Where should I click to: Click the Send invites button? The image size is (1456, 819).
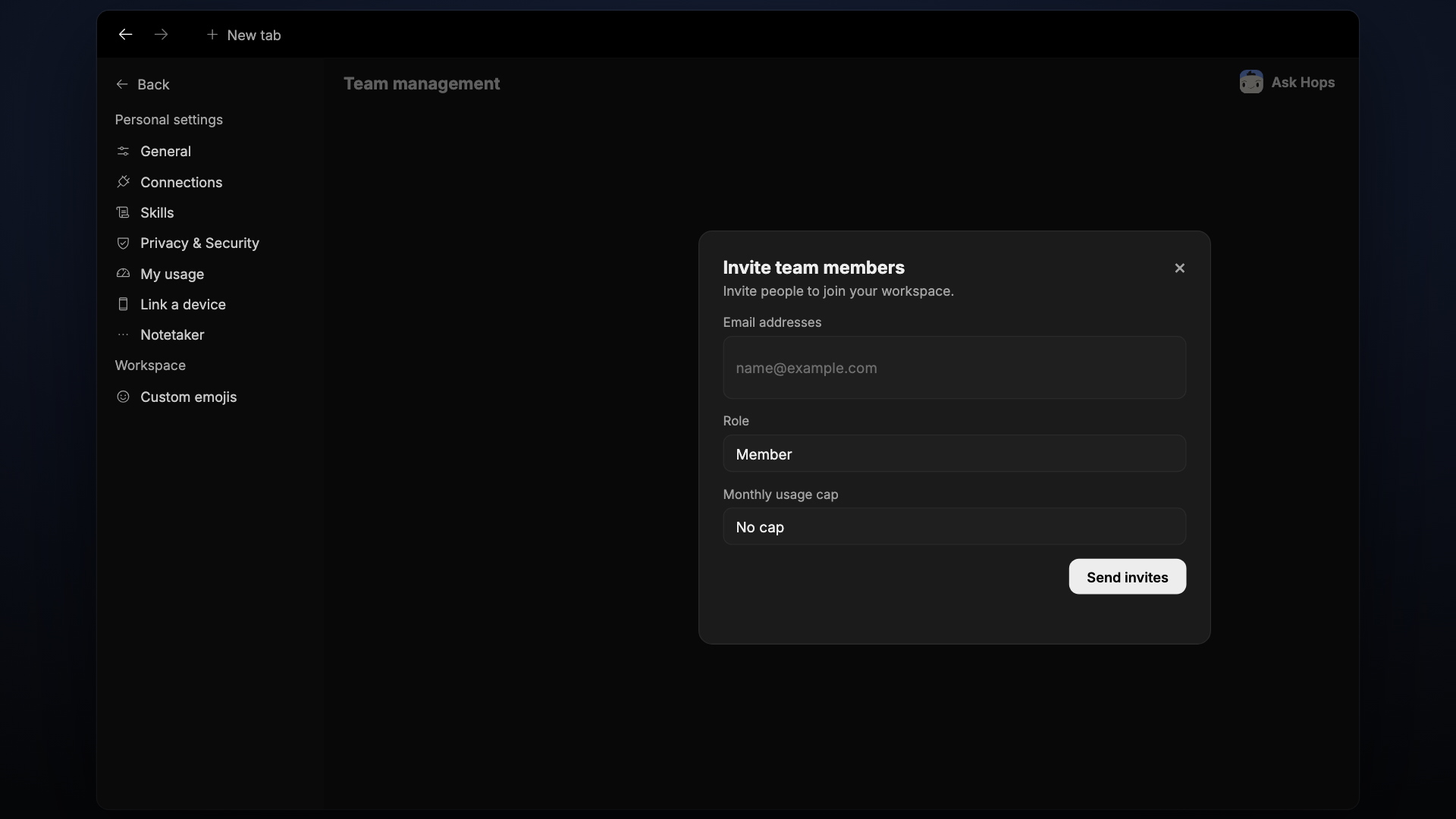click(x=1127, y=577)
